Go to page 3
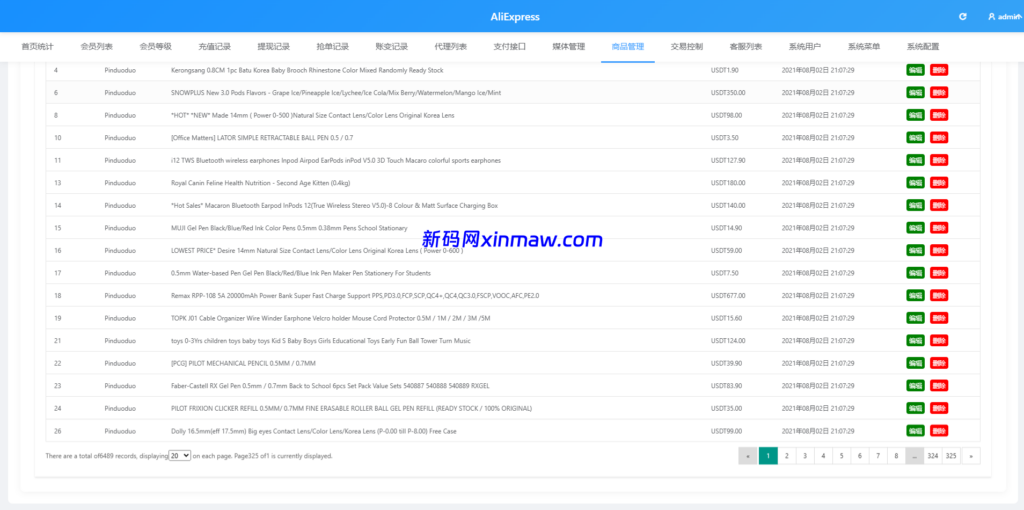The width and height of the screenshot is (1024, 510). click(x=805, y=456)
